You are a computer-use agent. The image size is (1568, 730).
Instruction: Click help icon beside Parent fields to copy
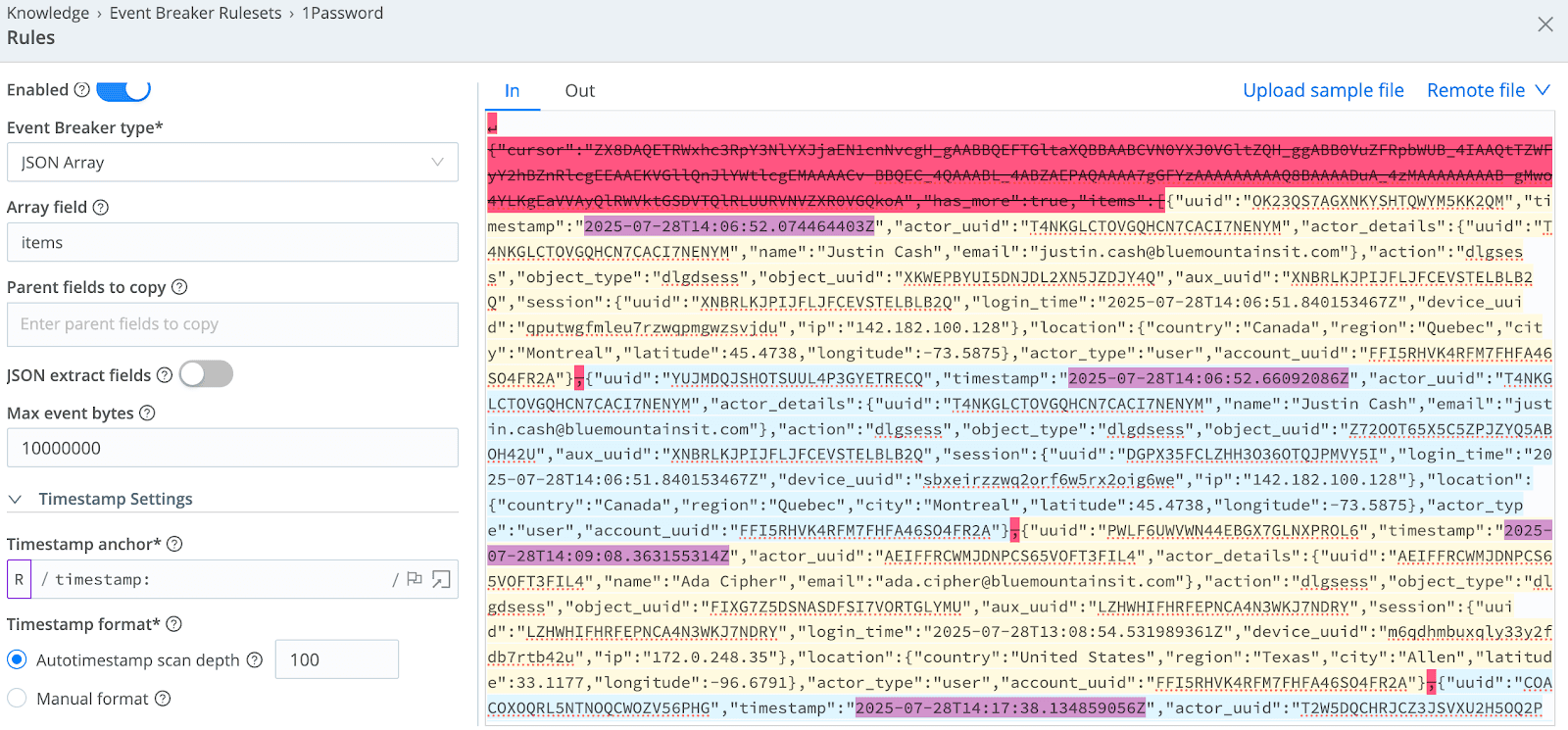[179, 287]
